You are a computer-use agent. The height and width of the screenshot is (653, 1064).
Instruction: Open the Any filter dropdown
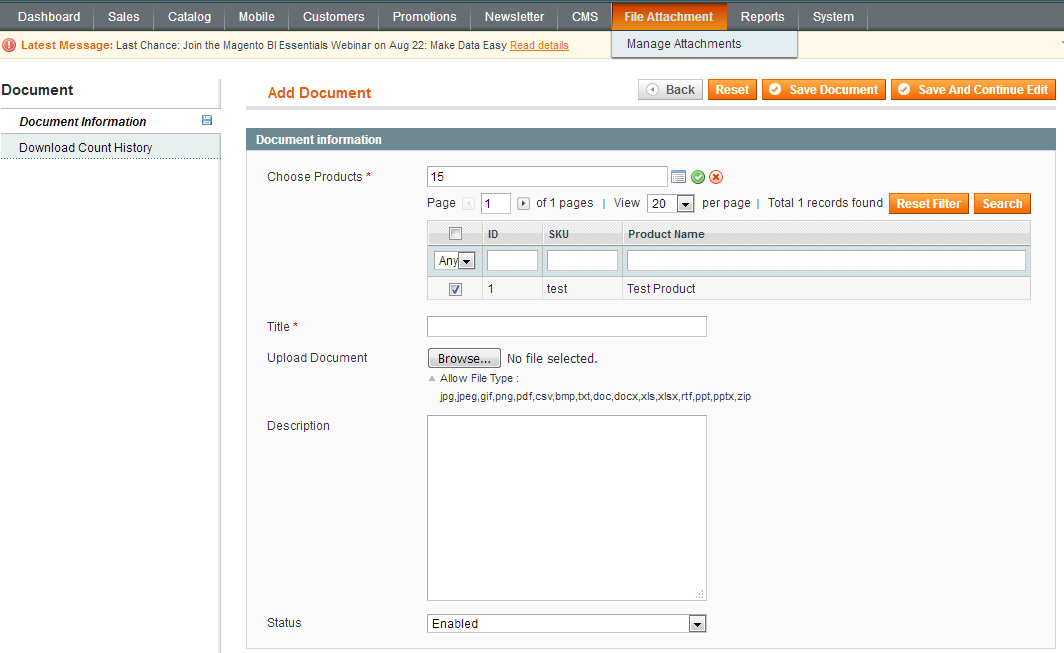tap(455, 261)
